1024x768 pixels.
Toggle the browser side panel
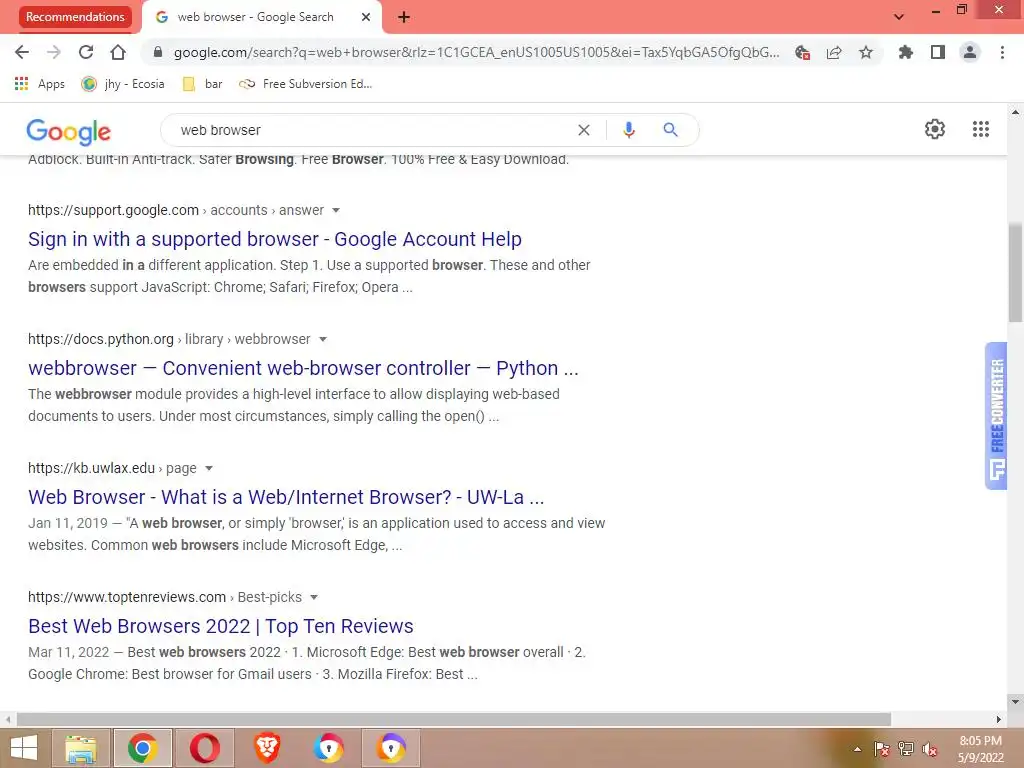(x=937, y=52)
